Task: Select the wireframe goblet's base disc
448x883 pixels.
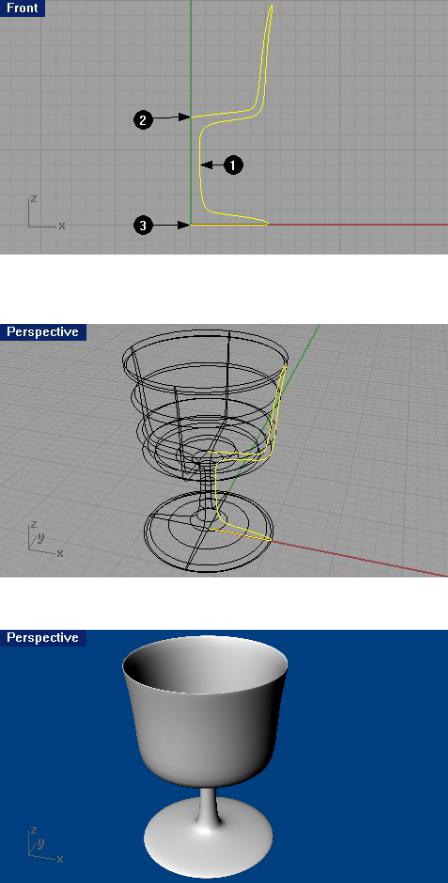Action: point(208,532)
